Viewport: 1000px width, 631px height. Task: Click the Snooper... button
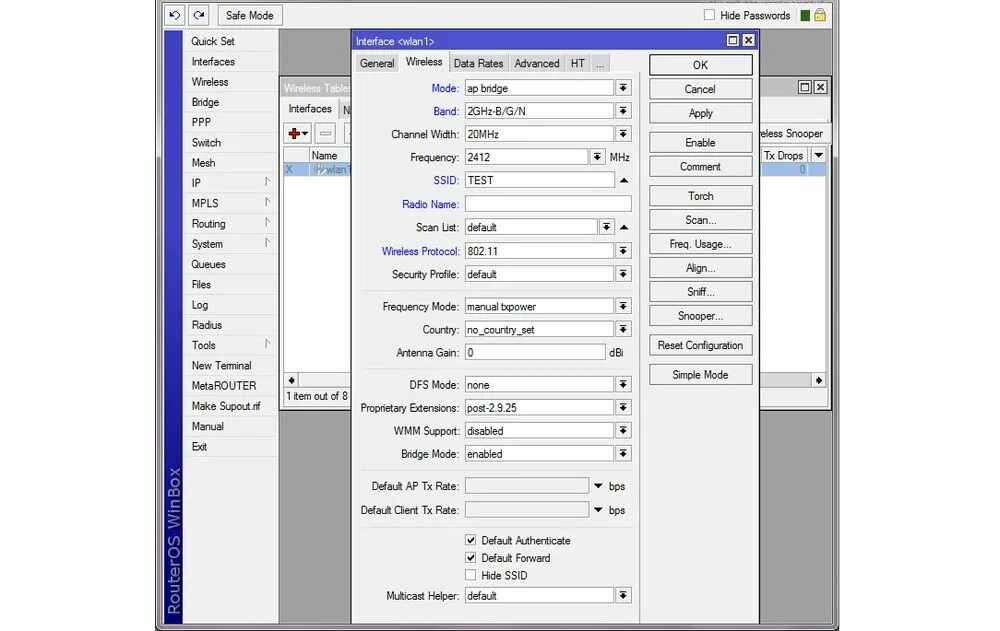700,316
